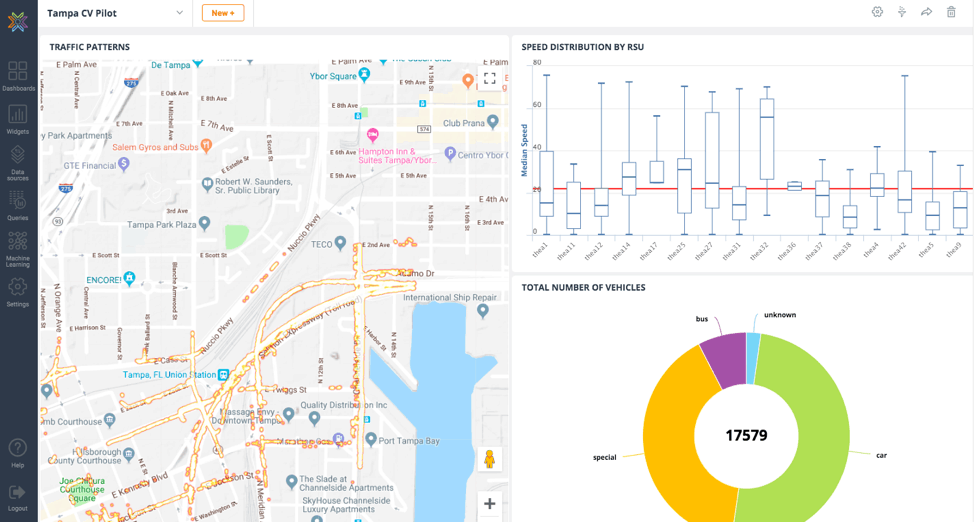Click the car legend label
974x522 pixels.
(881, 456)
